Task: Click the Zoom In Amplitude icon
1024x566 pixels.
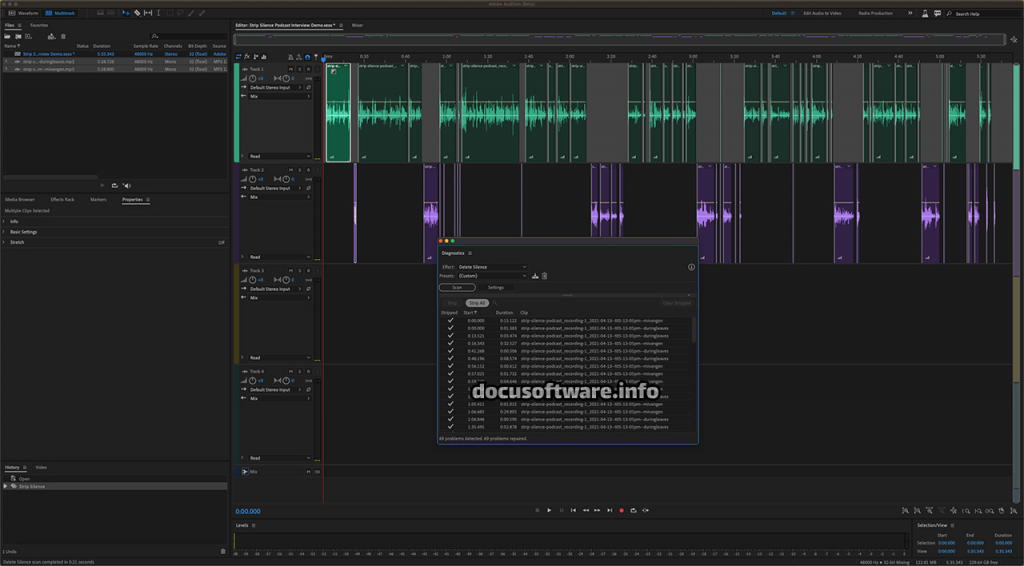Action: 905,511
